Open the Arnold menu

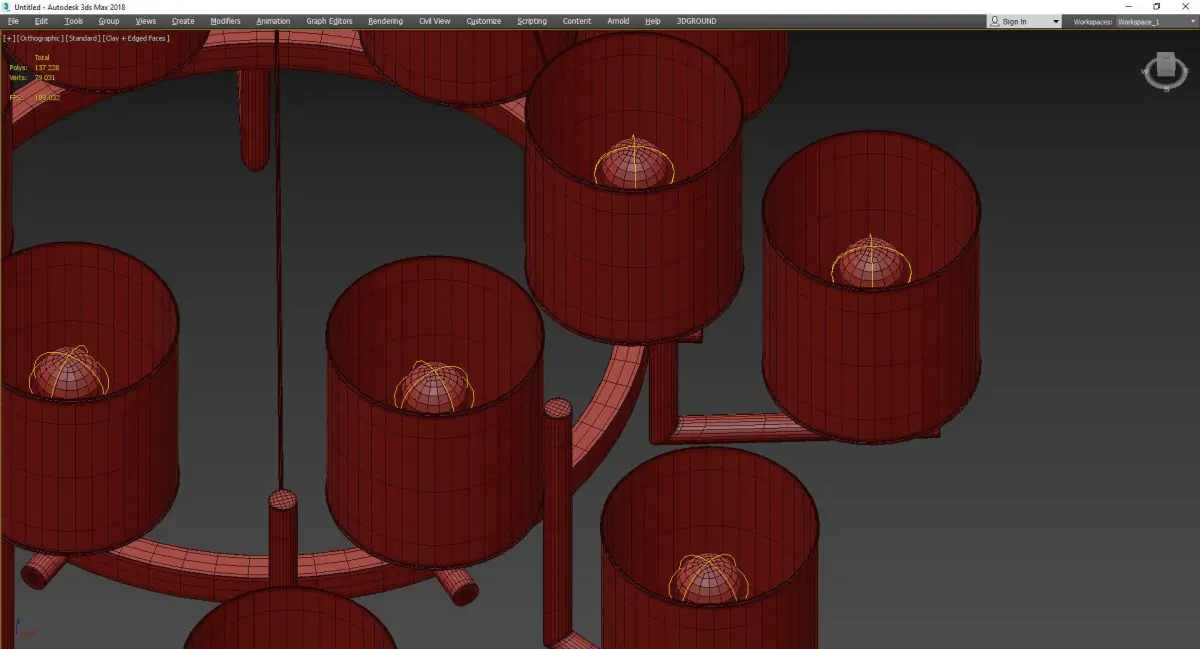pyautogui.click(x=618, y=21)
